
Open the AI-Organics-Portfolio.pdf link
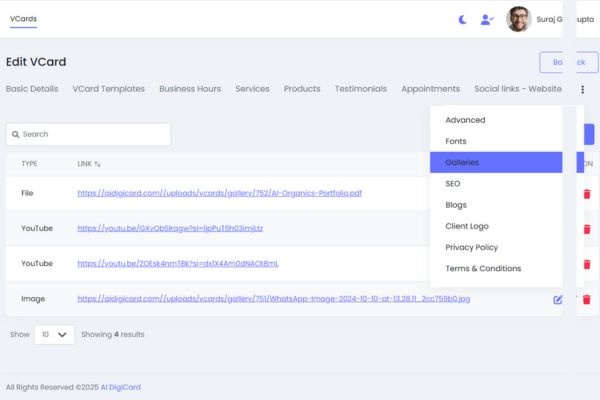(x=217, y=194)
